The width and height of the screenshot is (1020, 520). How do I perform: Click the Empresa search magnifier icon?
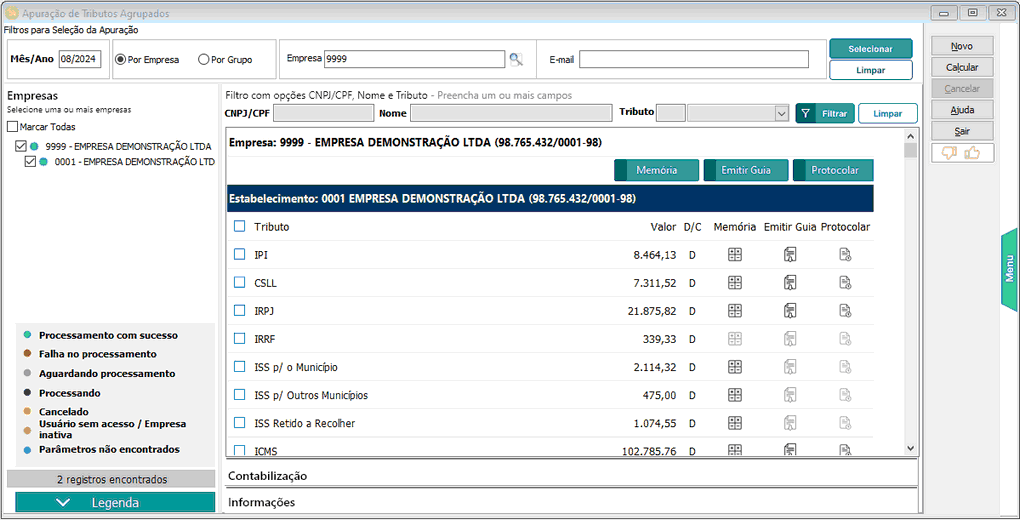pyautogui.click(x=516, y=59)
